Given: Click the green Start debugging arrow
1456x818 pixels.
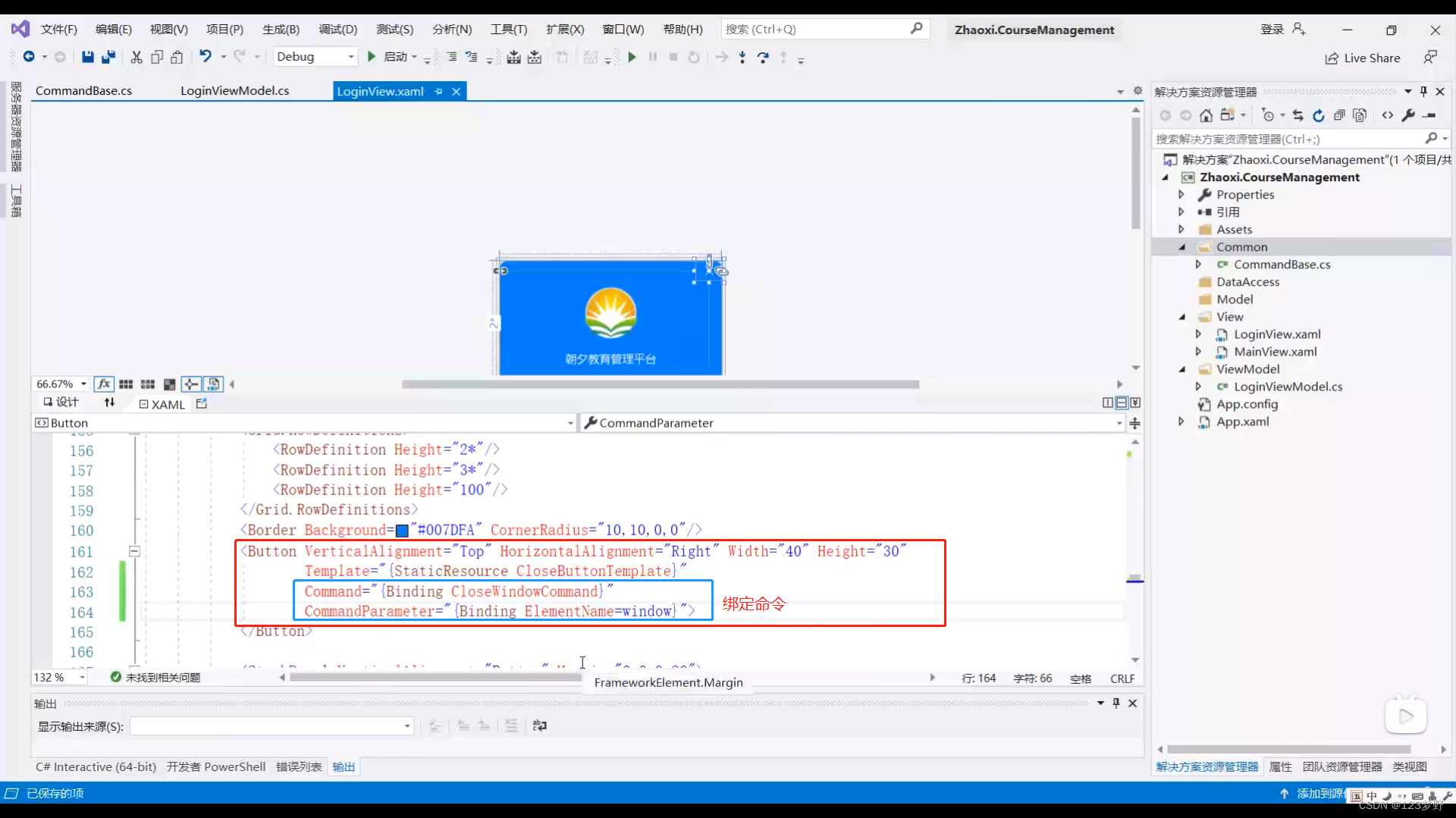Looking at the screenshot, I should 372,56.
